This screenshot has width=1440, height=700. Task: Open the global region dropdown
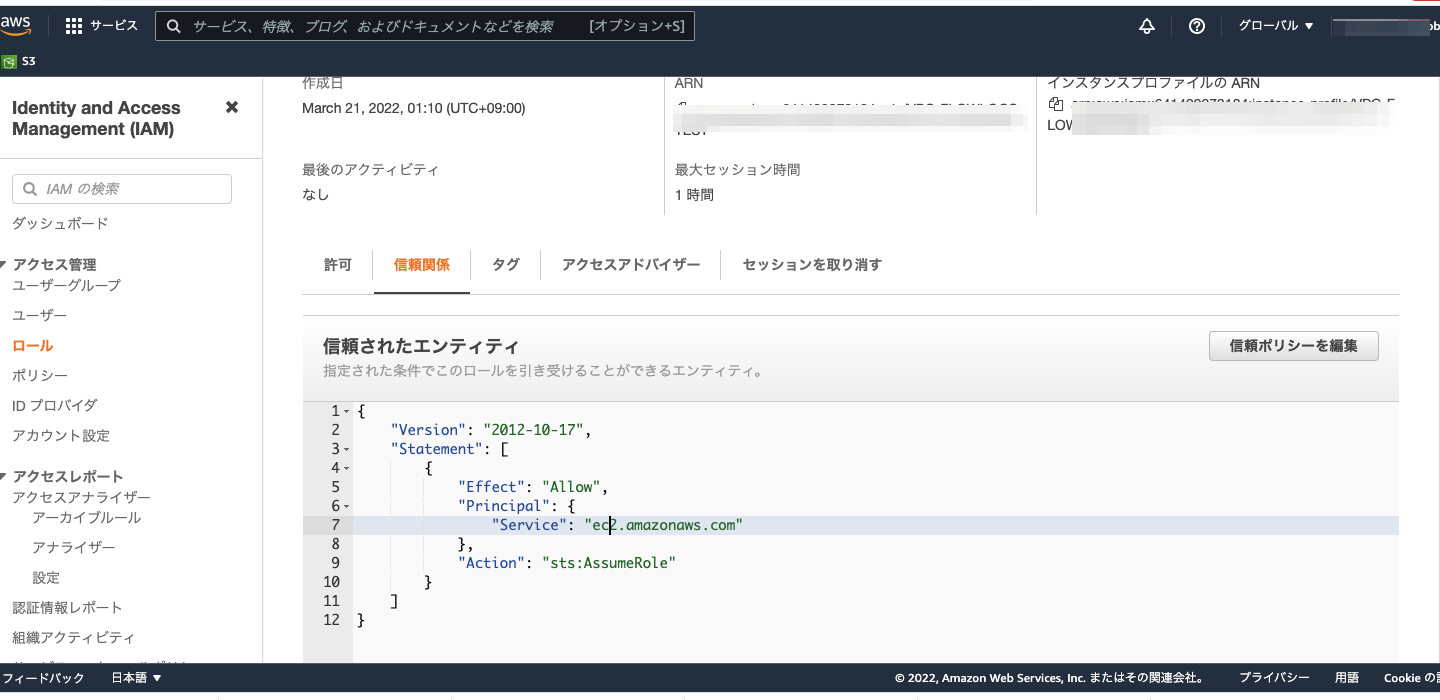tap(1276, 26)
